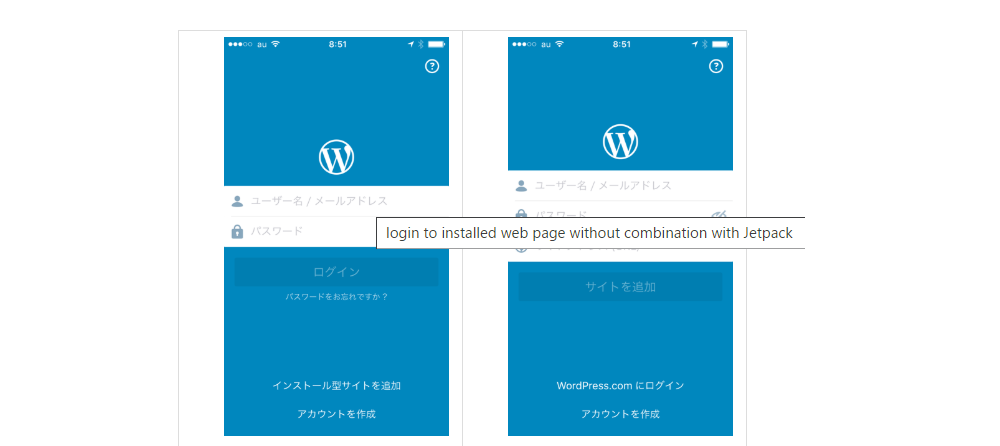The width and height of the screenshot is (1000, 446).
Task: Click アカウントを作成 on the ログイン screen
Action: tap(336, 414)
